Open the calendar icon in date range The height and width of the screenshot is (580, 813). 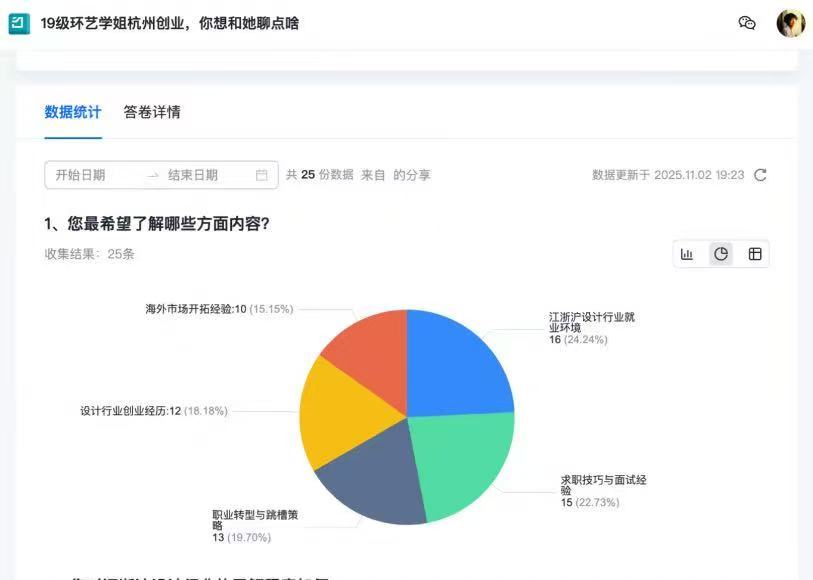pyautogui.click(x=262, y=175)
